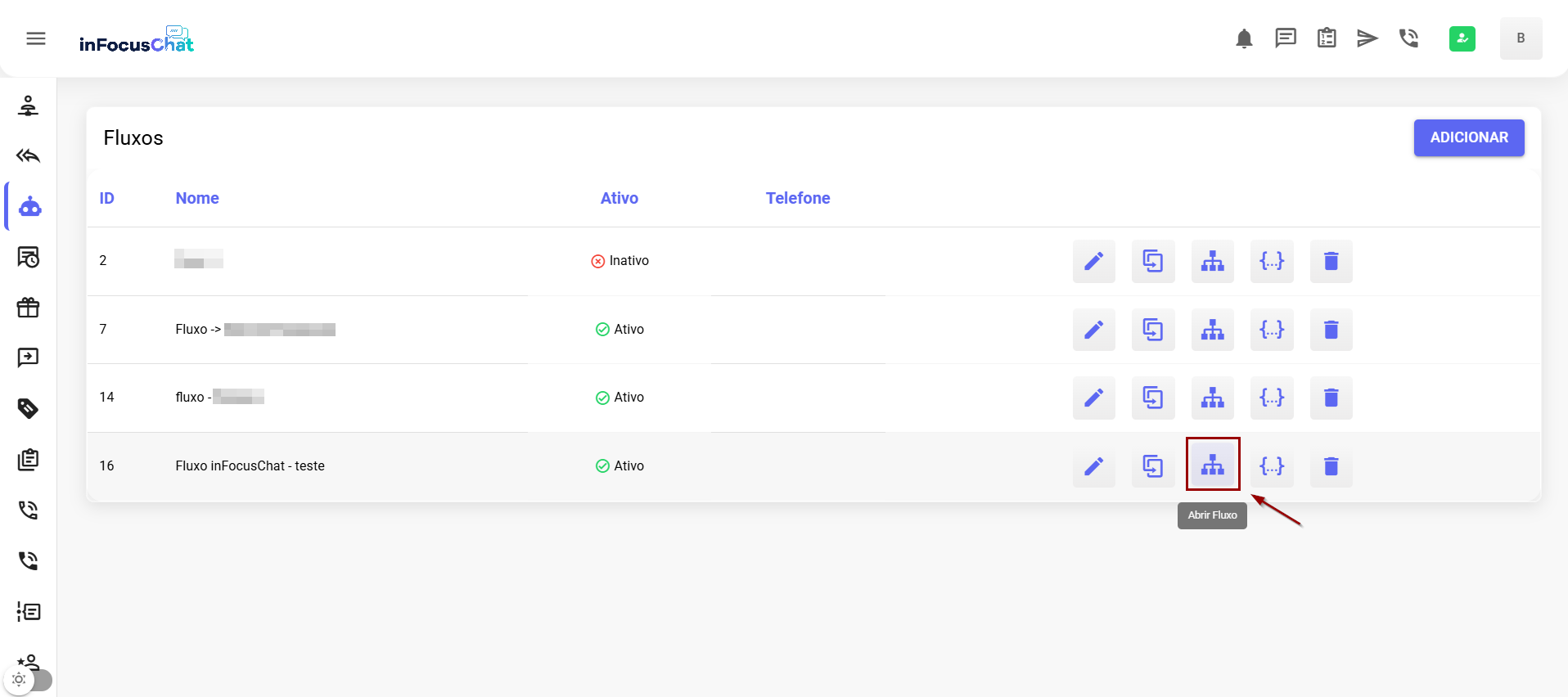Toggle the green user status button
Image resolution: width=1568 pixels, height=697 pixels.
[x=1462, y=38]
